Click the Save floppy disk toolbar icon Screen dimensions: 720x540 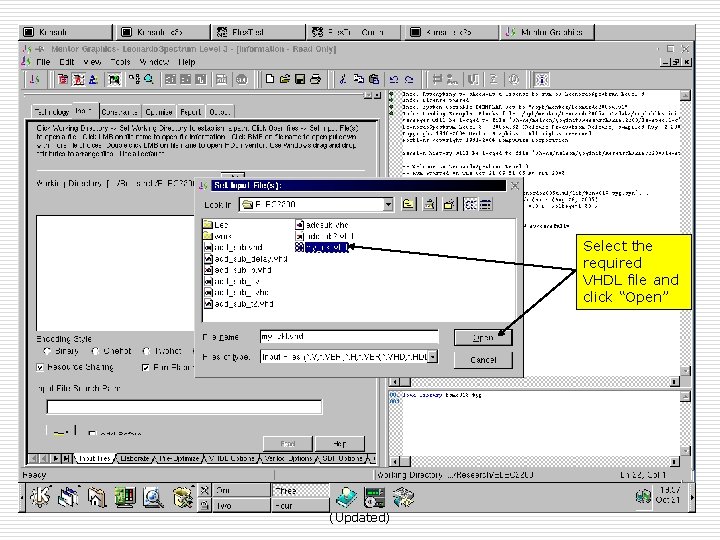pos(300,79)
